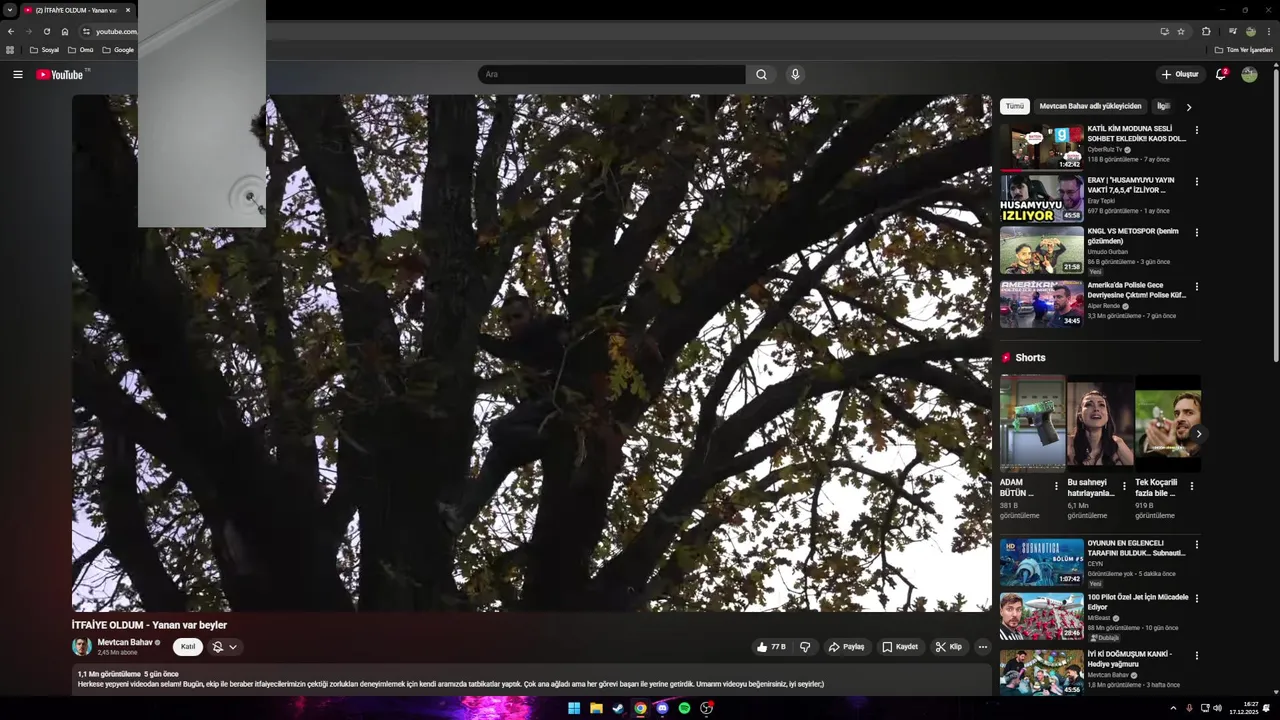This screenshot has height=720, width=1280.
Task: Share the video with Paylaş
Action: coord(846,647)
